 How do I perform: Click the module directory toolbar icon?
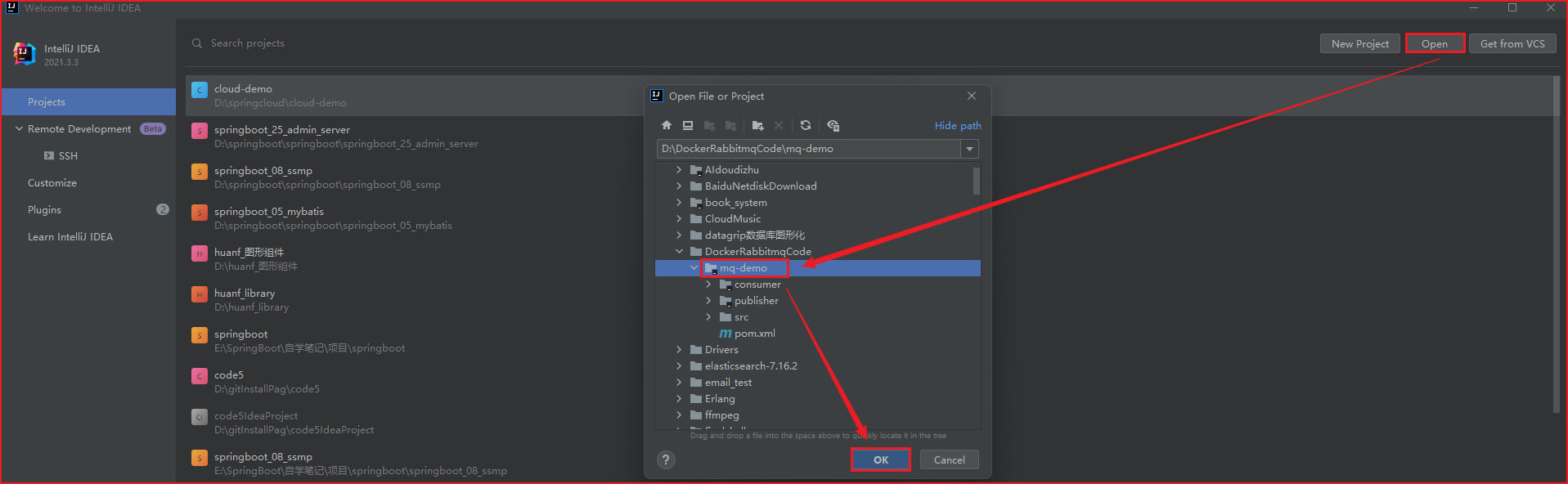pos(730,125)
